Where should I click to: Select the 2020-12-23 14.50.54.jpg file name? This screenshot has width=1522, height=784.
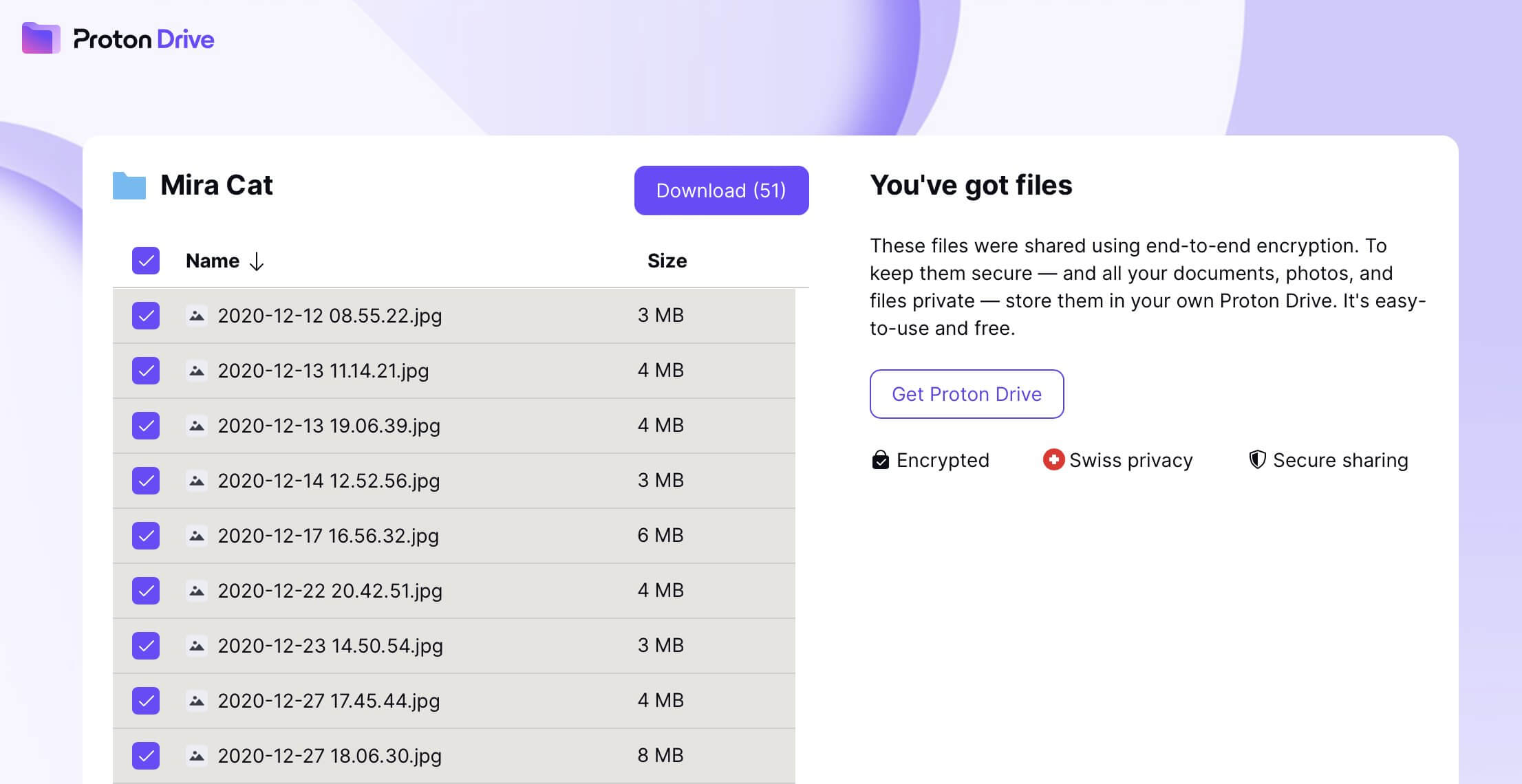pyautogui.click(x=330, y=646)
